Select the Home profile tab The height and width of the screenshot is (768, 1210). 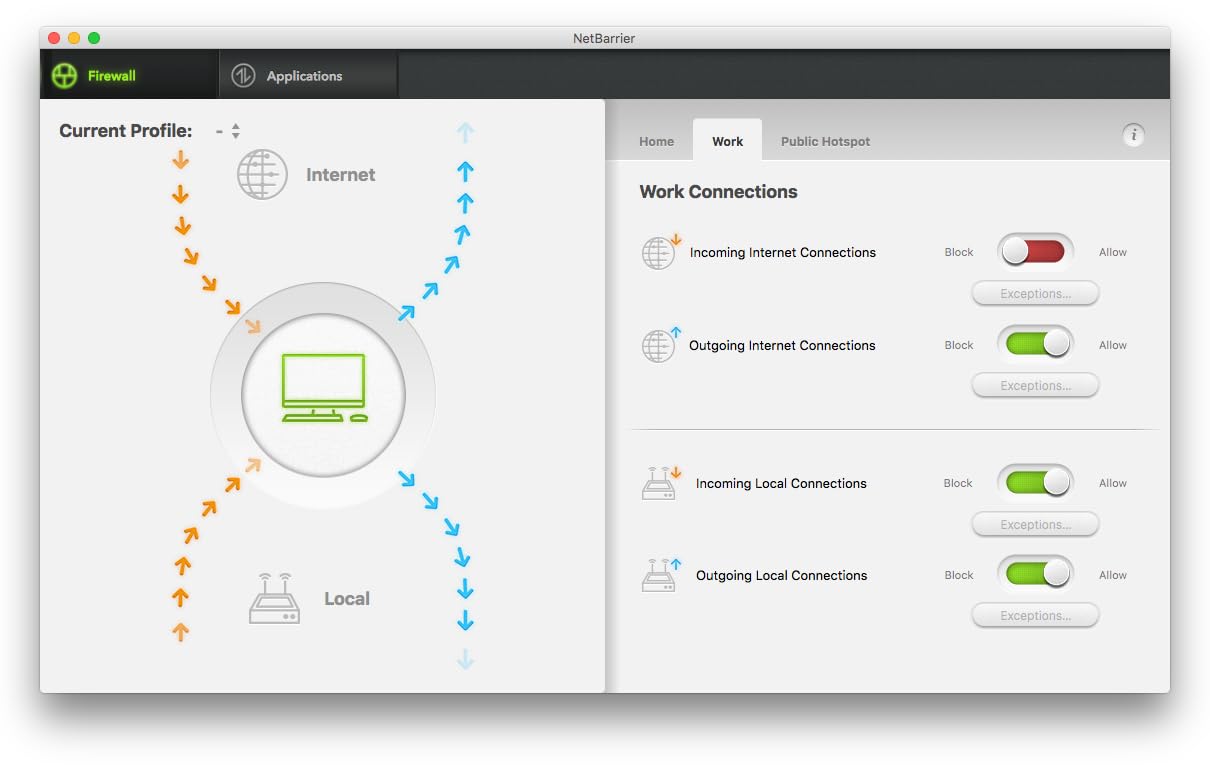tap(656, 141)
